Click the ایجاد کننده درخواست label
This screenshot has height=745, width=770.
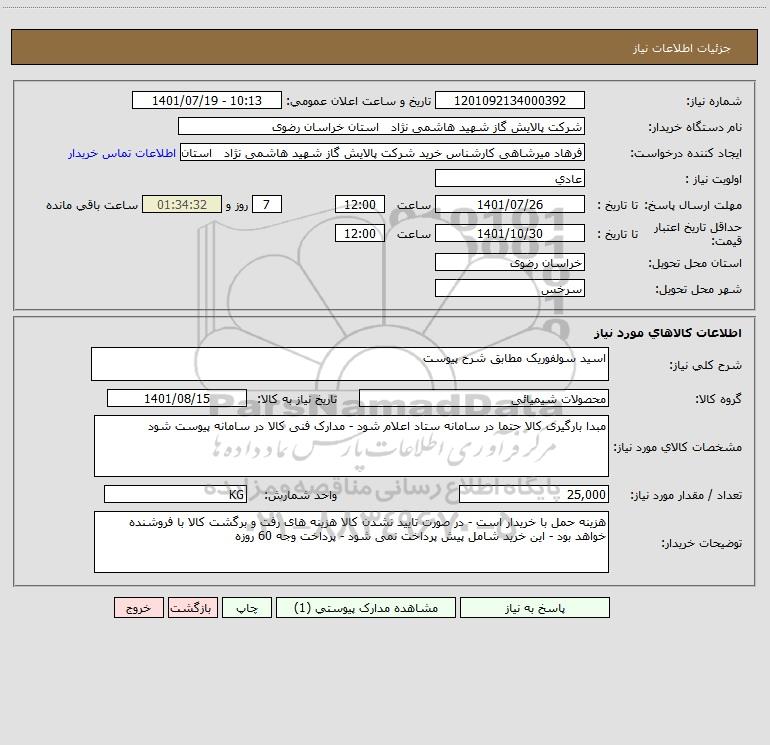click(686, 153)
